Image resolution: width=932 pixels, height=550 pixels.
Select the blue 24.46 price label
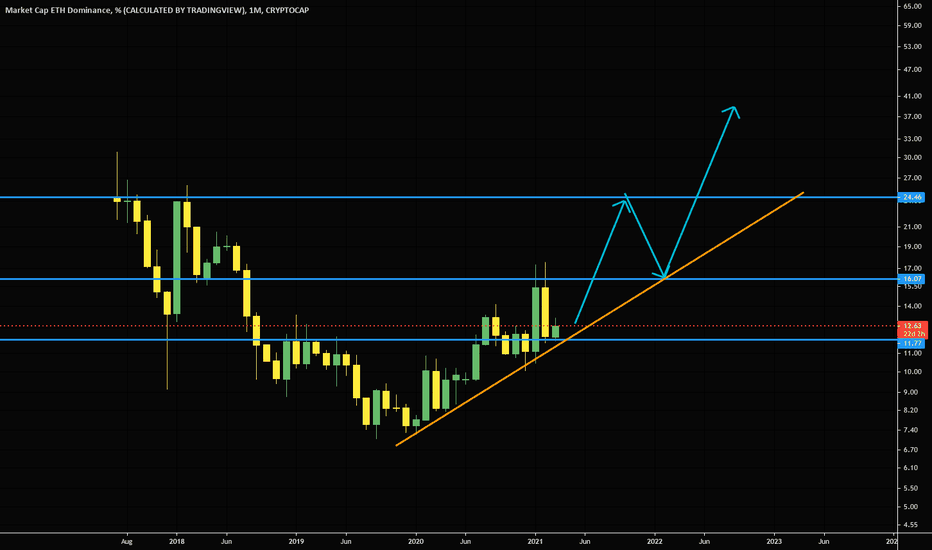click(912, 197)
